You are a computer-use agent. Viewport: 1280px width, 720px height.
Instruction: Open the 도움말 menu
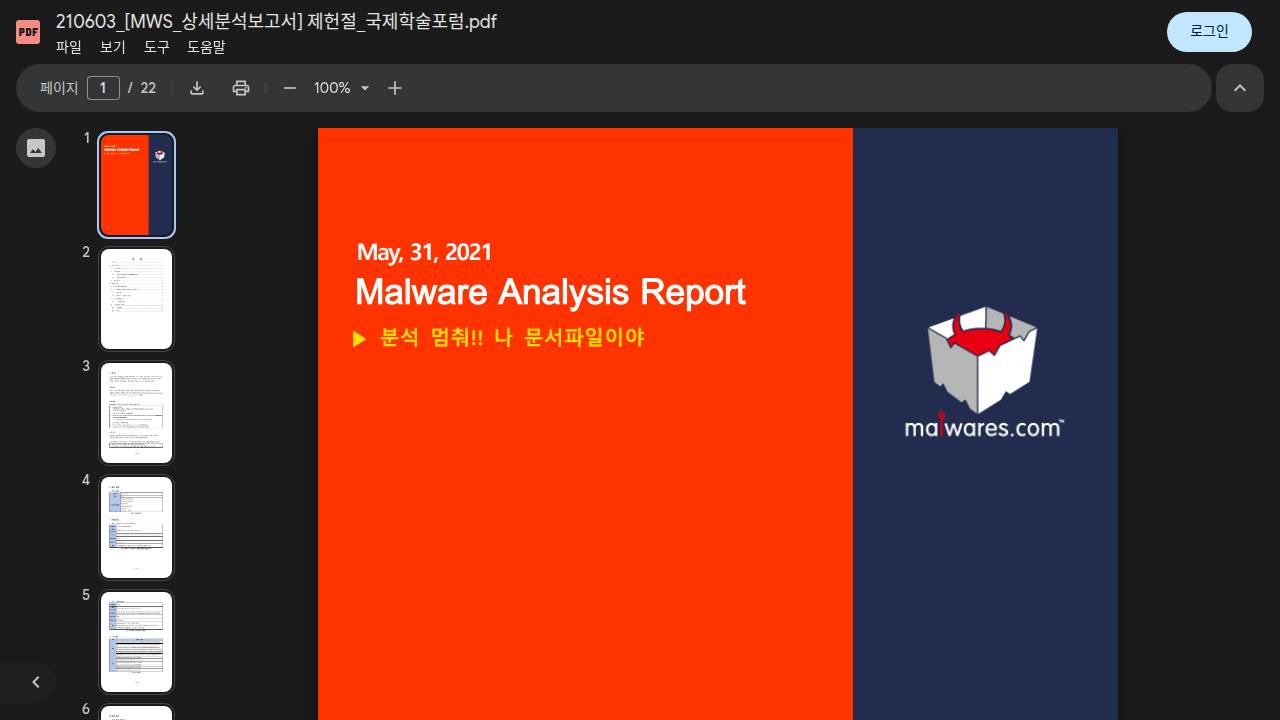[x=206, y=47]
